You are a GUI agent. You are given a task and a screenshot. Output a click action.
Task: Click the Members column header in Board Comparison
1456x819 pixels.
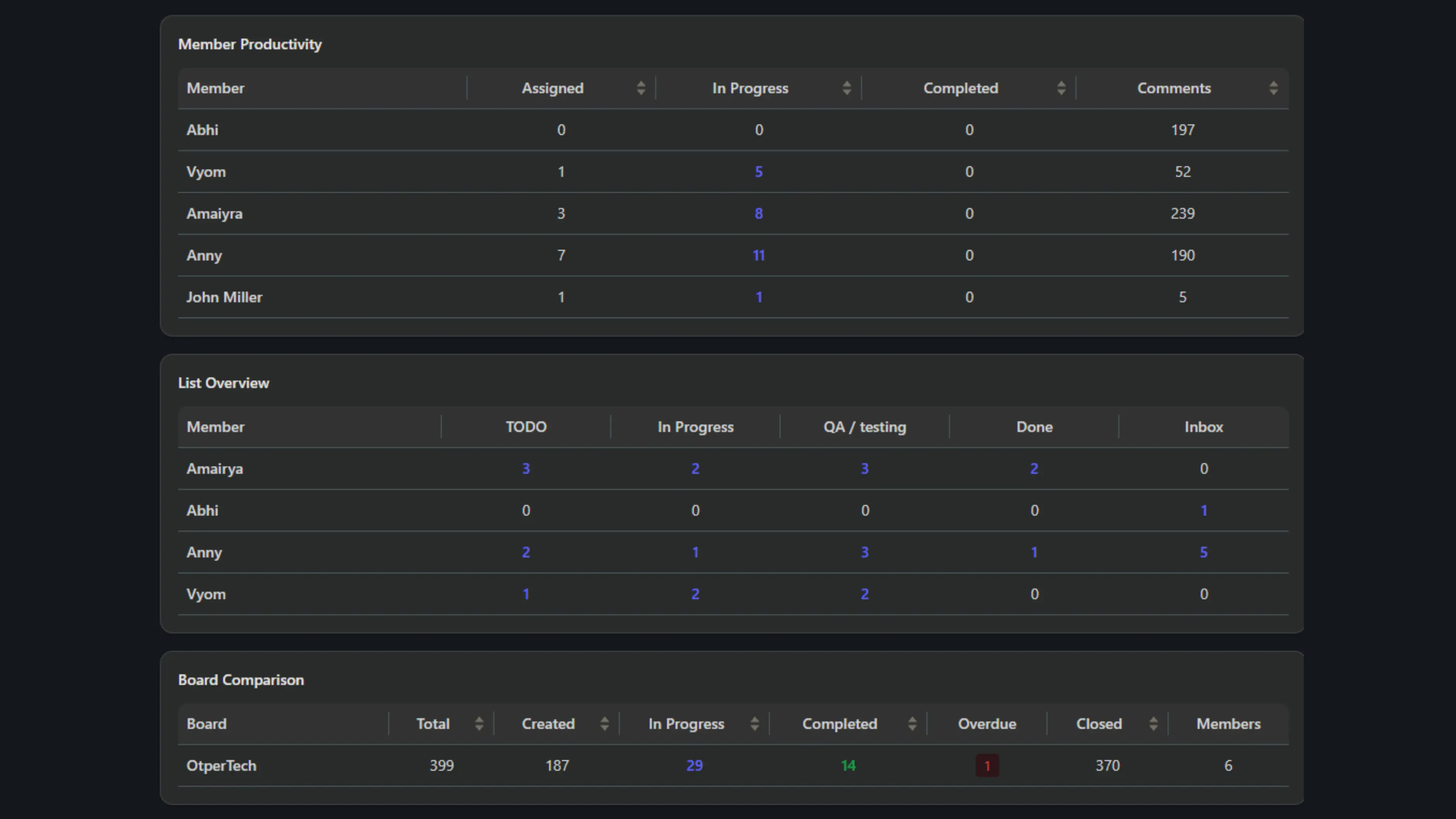point(1228,724)
